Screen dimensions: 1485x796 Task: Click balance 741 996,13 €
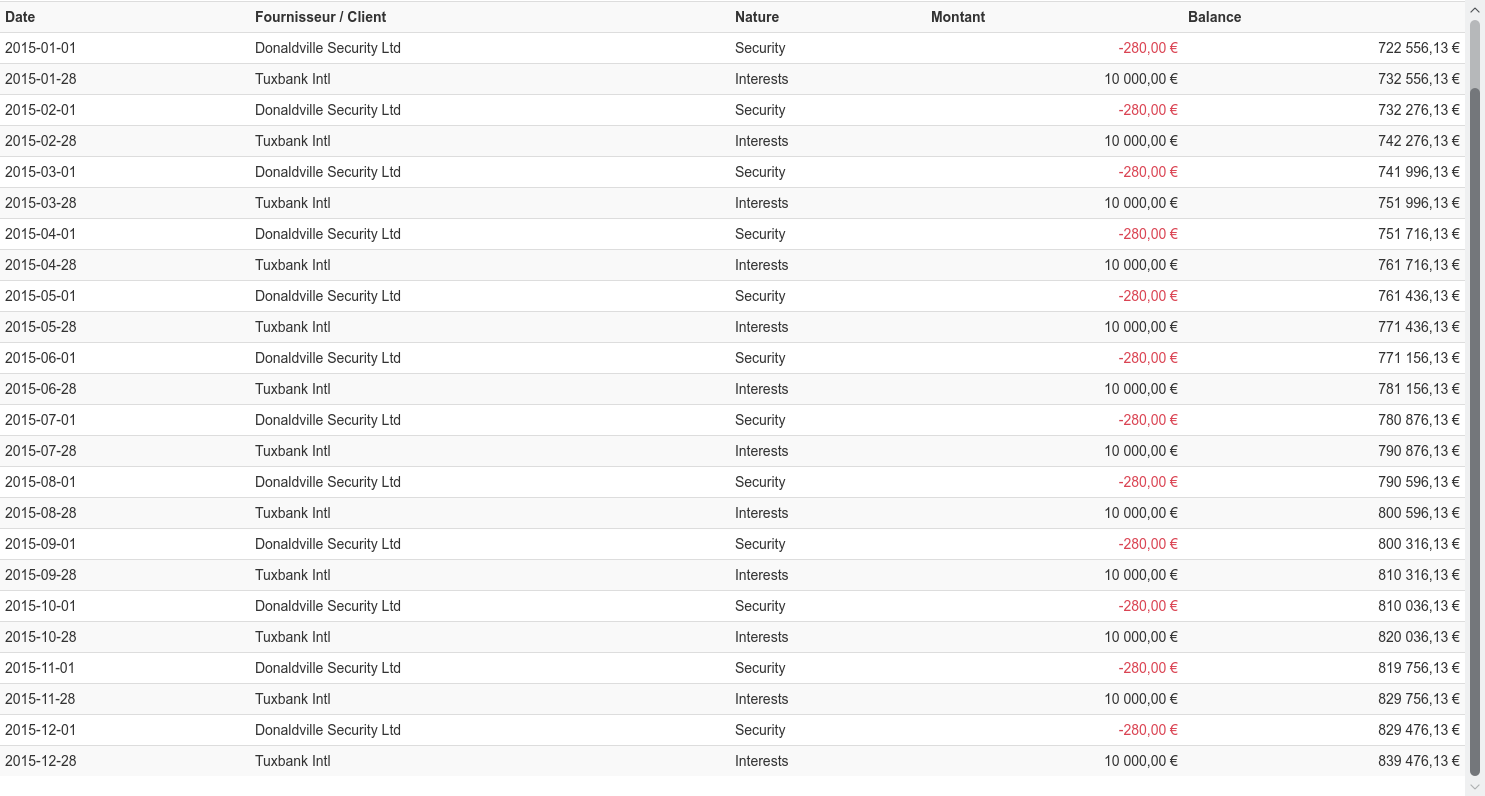(x=1419, y=172)
